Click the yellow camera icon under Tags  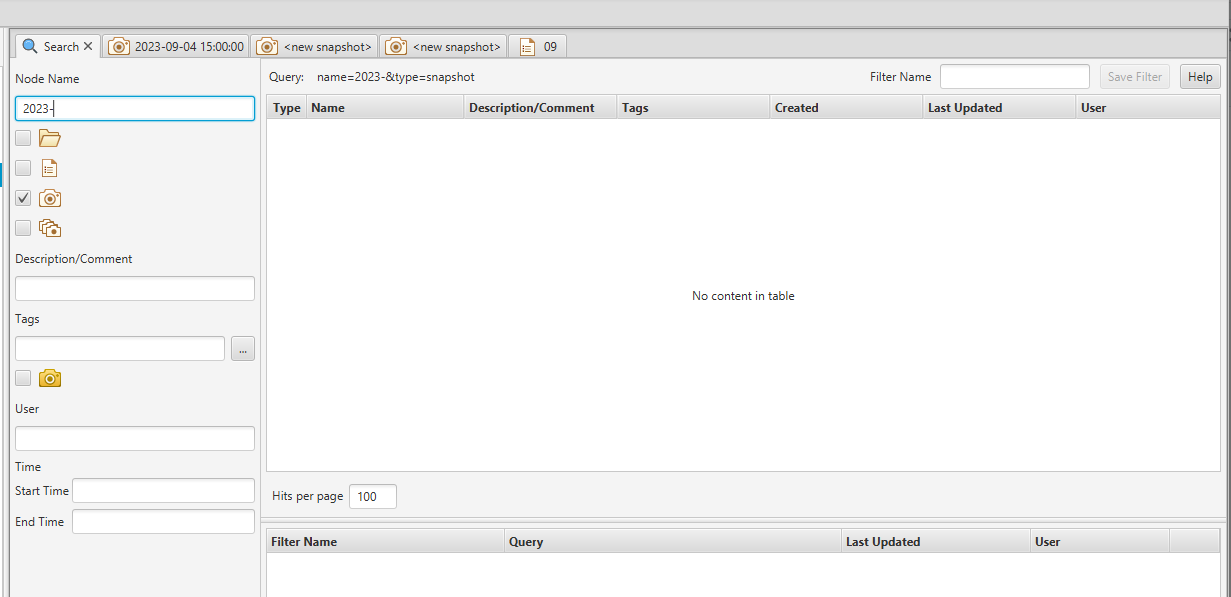pos(49,378)
